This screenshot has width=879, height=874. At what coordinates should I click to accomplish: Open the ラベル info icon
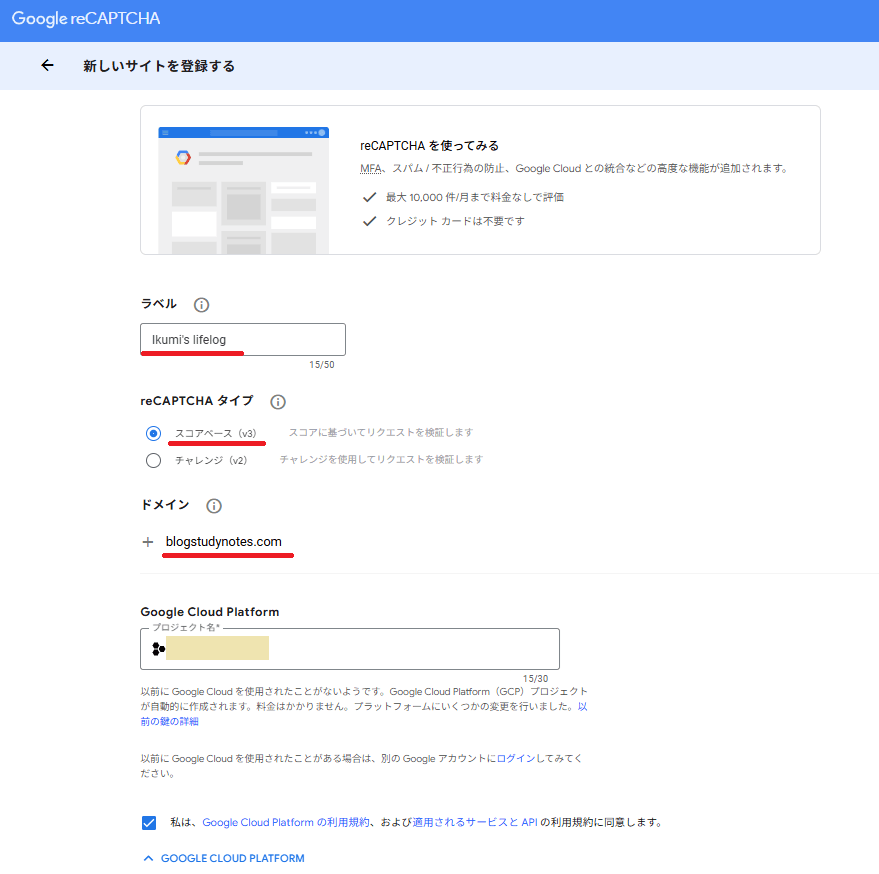201,305
